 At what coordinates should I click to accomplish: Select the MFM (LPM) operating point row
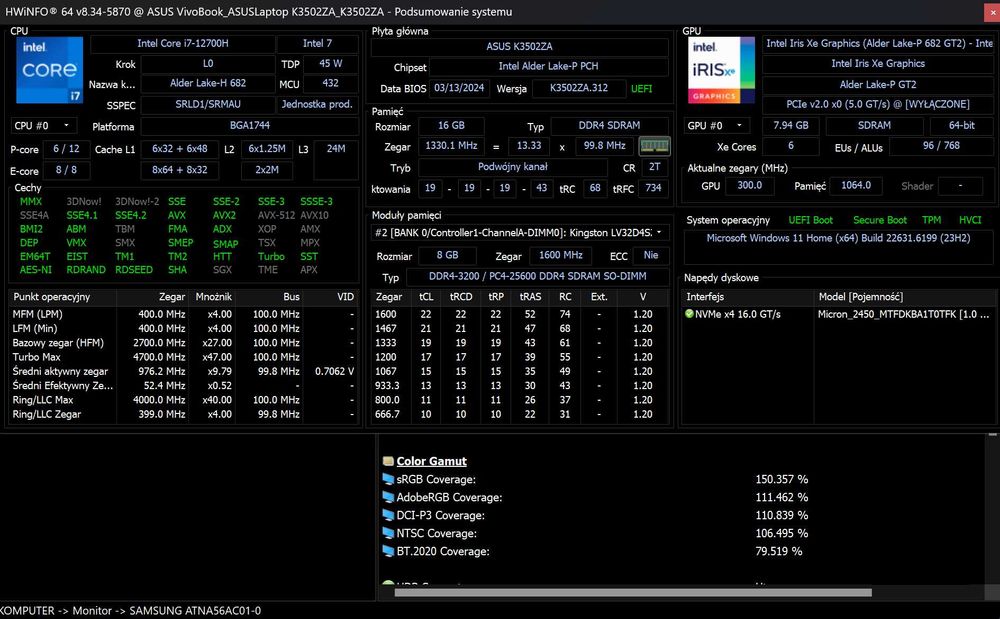[183, 314]
